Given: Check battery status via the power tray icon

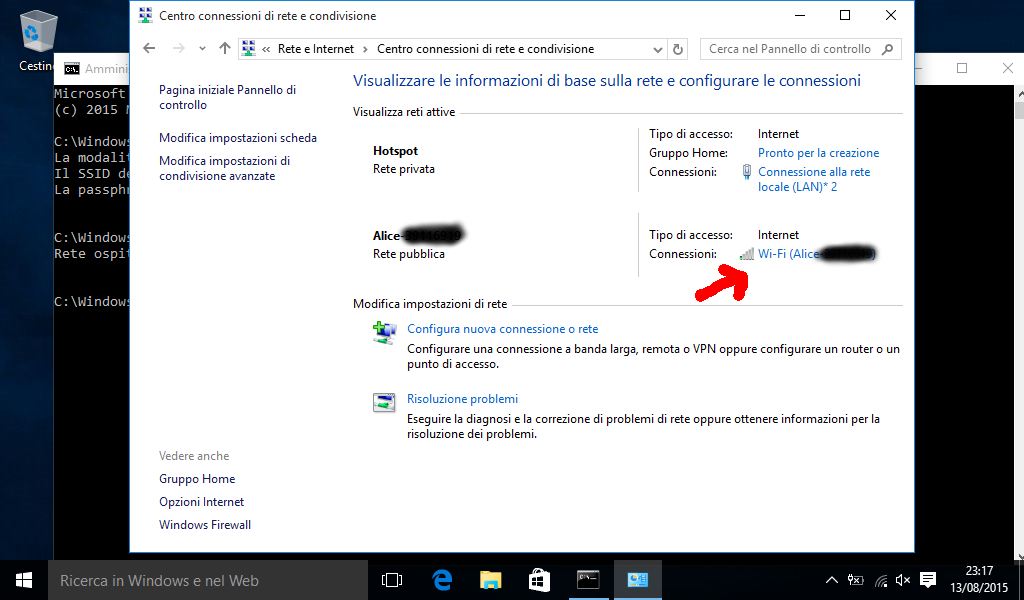Looking at the screenshot, I should (x=854, y=580).
